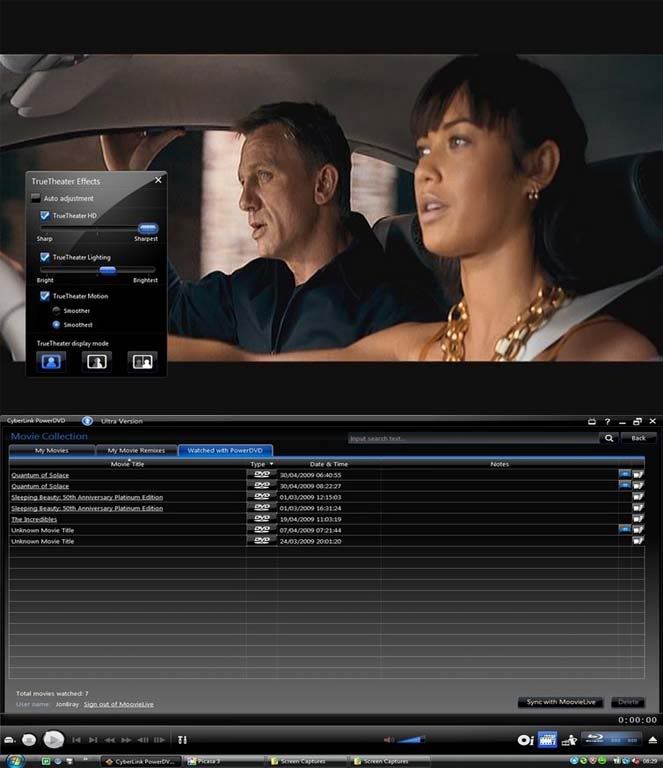The width and height of the screenshot is (663, 768).
Task: Click CyberLink PowerDVD taskbar button
Action: (x=141, y=761)
